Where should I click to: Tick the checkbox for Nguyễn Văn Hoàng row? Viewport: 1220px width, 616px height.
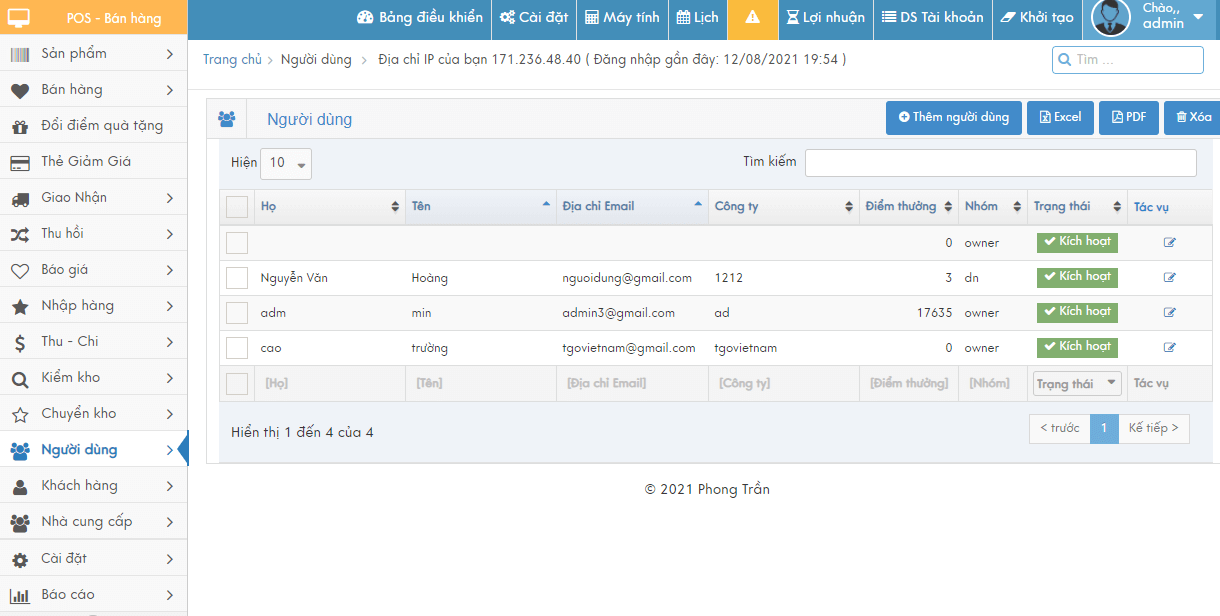pyautogui.click(x=237, y=278)
